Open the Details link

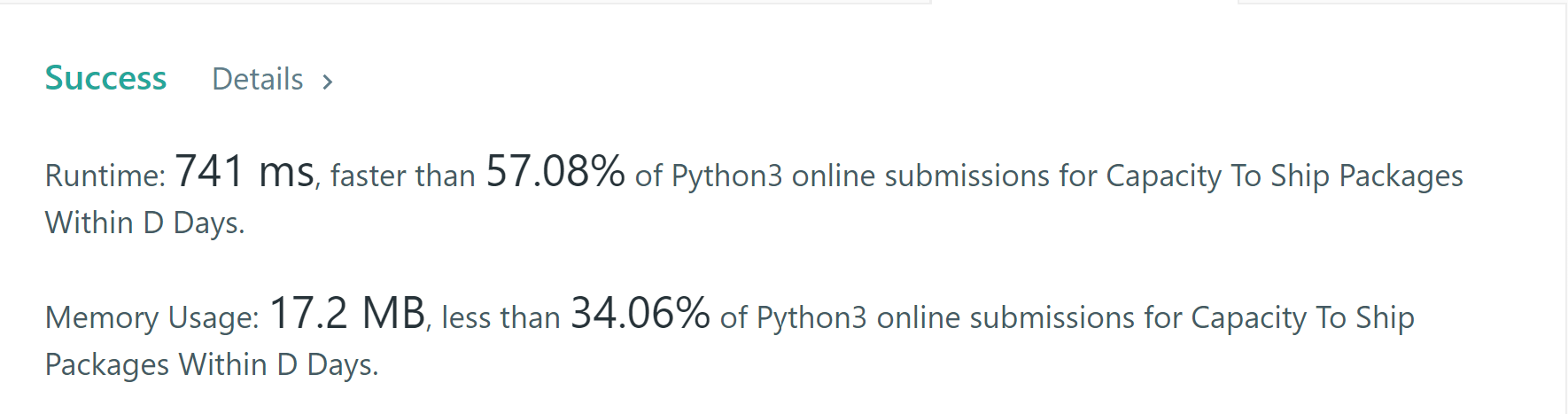(258, 80)
